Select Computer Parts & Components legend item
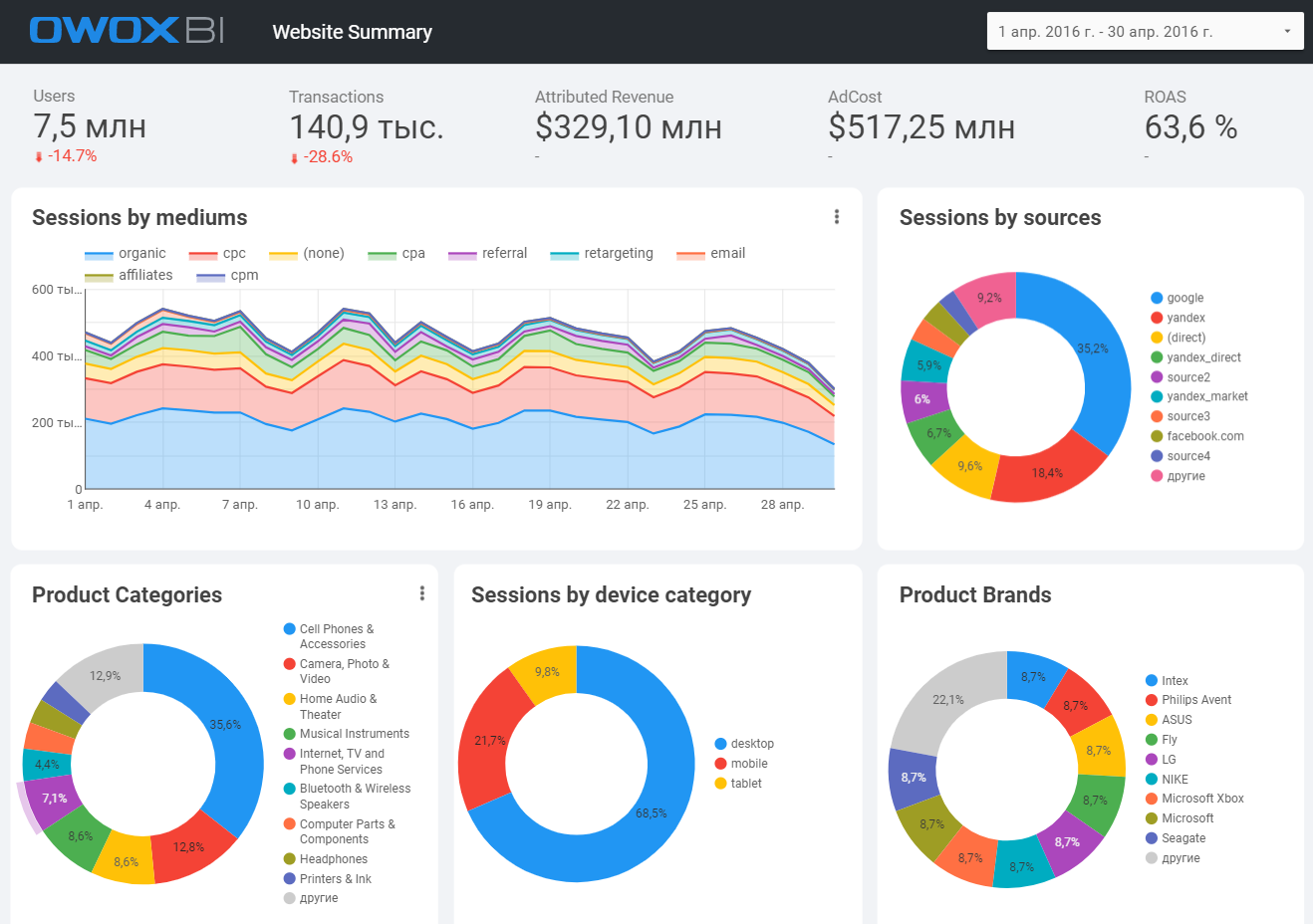 pos(340,831)
